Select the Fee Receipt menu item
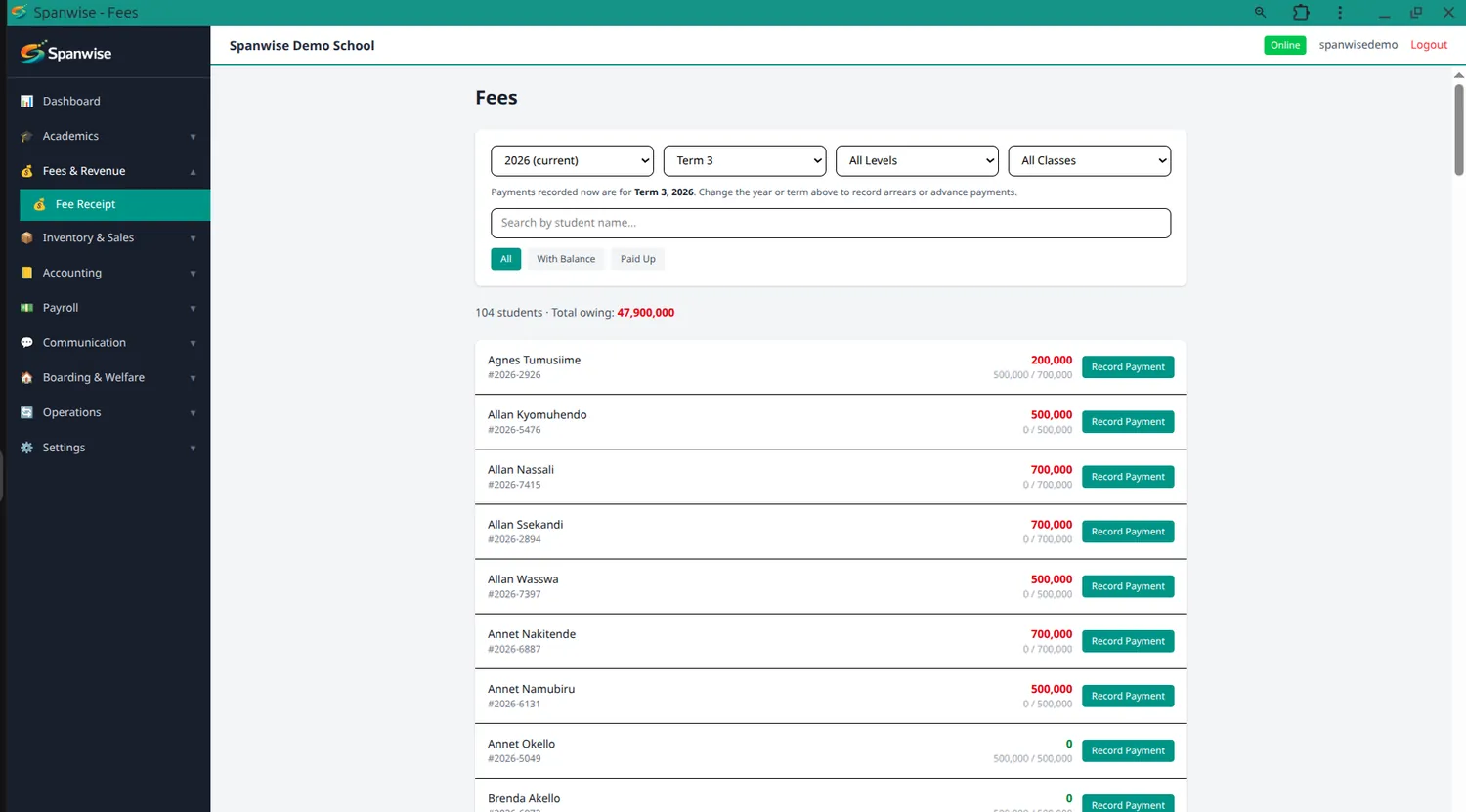 (115, 205)
